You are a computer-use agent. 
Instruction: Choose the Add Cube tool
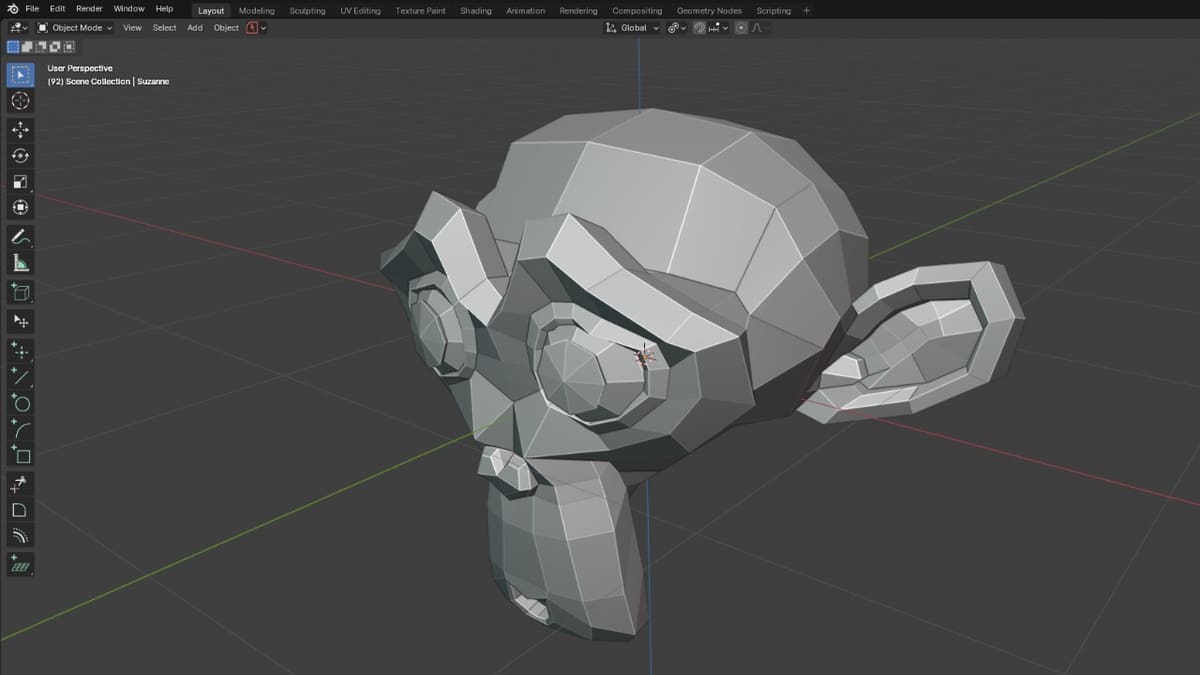point(19,292)
